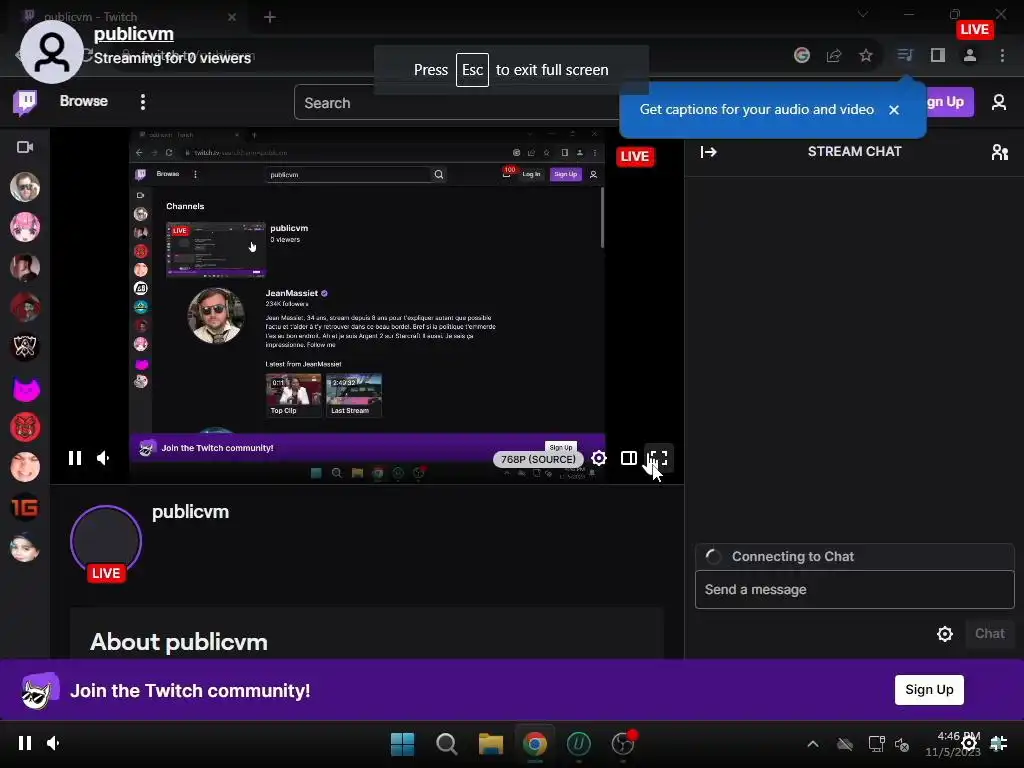Open the three-dot menu beside Browse
Viewport: 1024px width, 768px height.
[142, 102]
